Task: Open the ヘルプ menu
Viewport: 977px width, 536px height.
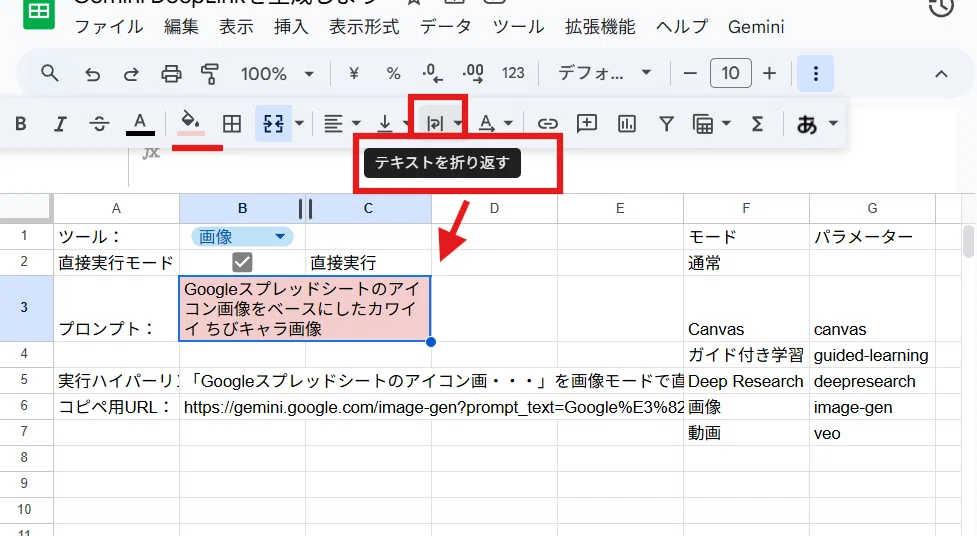Action: point(682,27)
